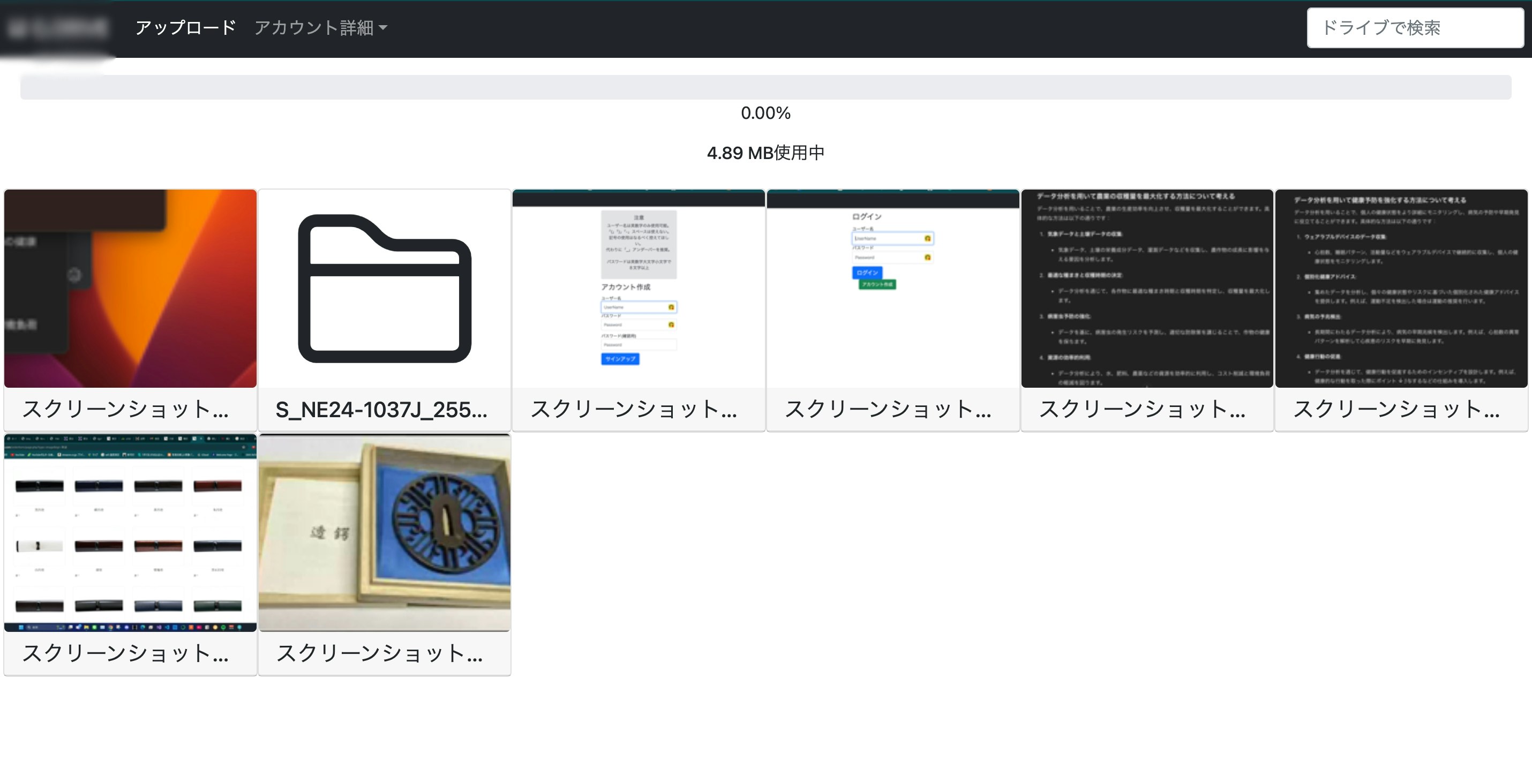Click filename label under scabbard grid screenshot
The width and height of the screenshot is (1532, 784).
coord(125,654)
